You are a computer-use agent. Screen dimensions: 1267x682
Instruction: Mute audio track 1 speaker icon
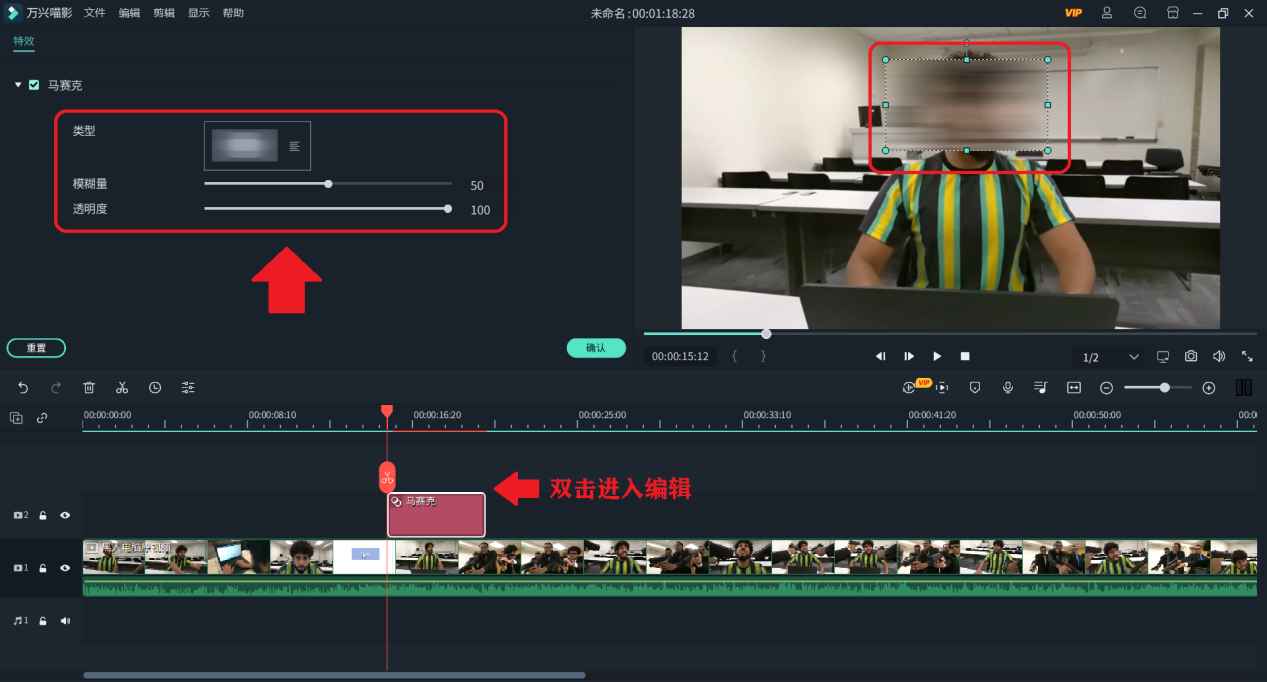tap(65, 621)
